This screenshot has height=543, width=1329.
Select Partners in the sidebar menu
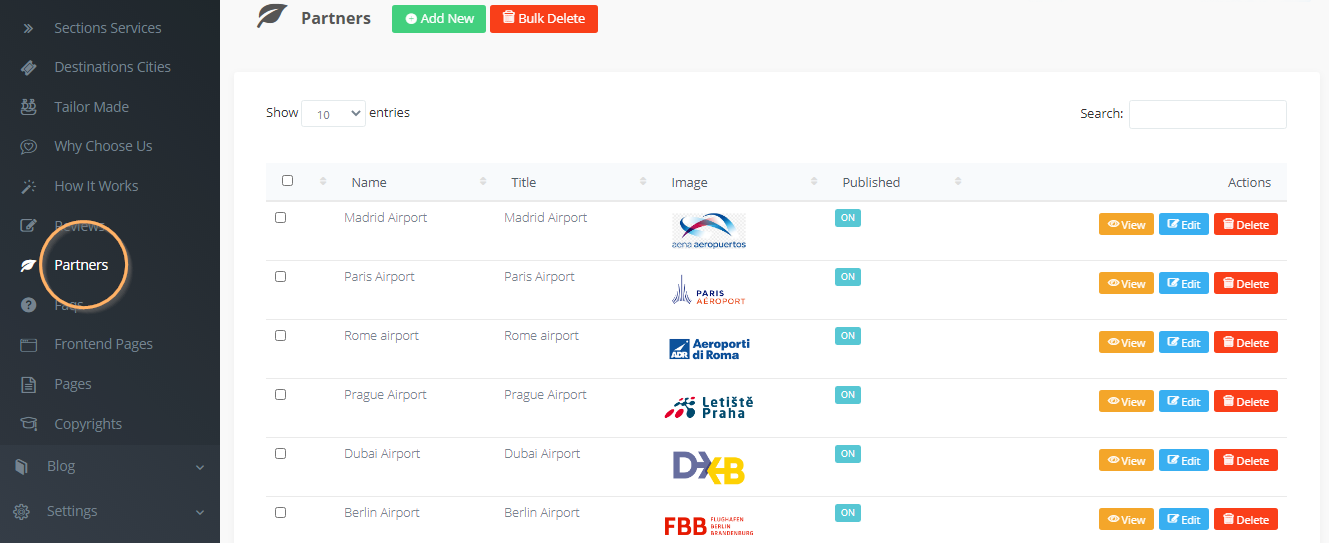coord(81,265)
